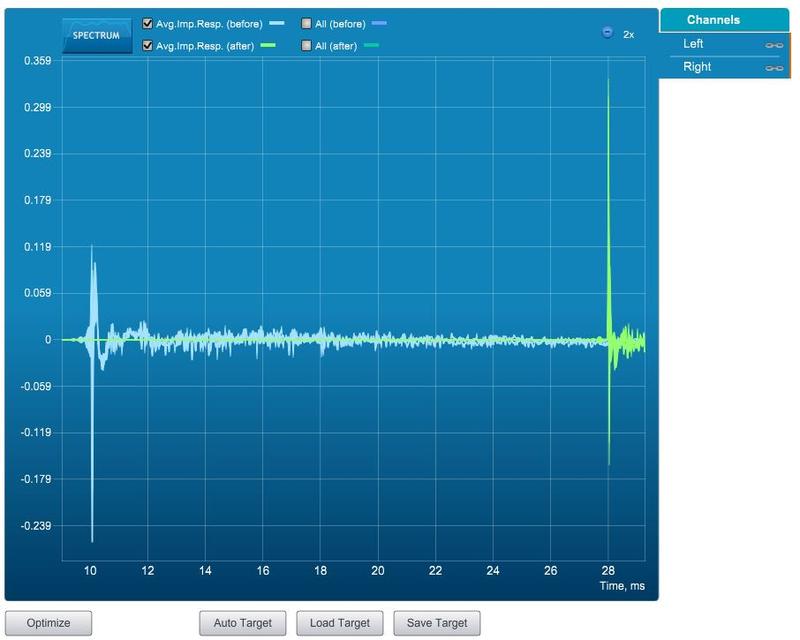800x640 pixels.
Task: Click the green impulse peak at 28 ms
Action: click(x=608, y=82)
